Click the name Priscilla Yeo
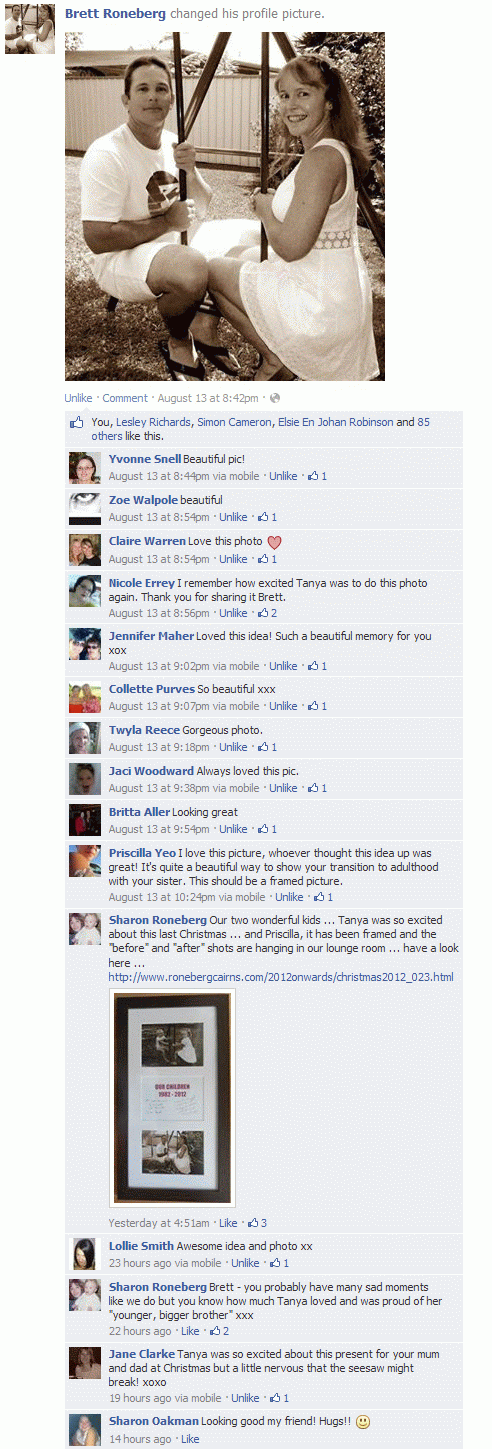The height and width of the screenshot is (1449, 492). [143, 853]
